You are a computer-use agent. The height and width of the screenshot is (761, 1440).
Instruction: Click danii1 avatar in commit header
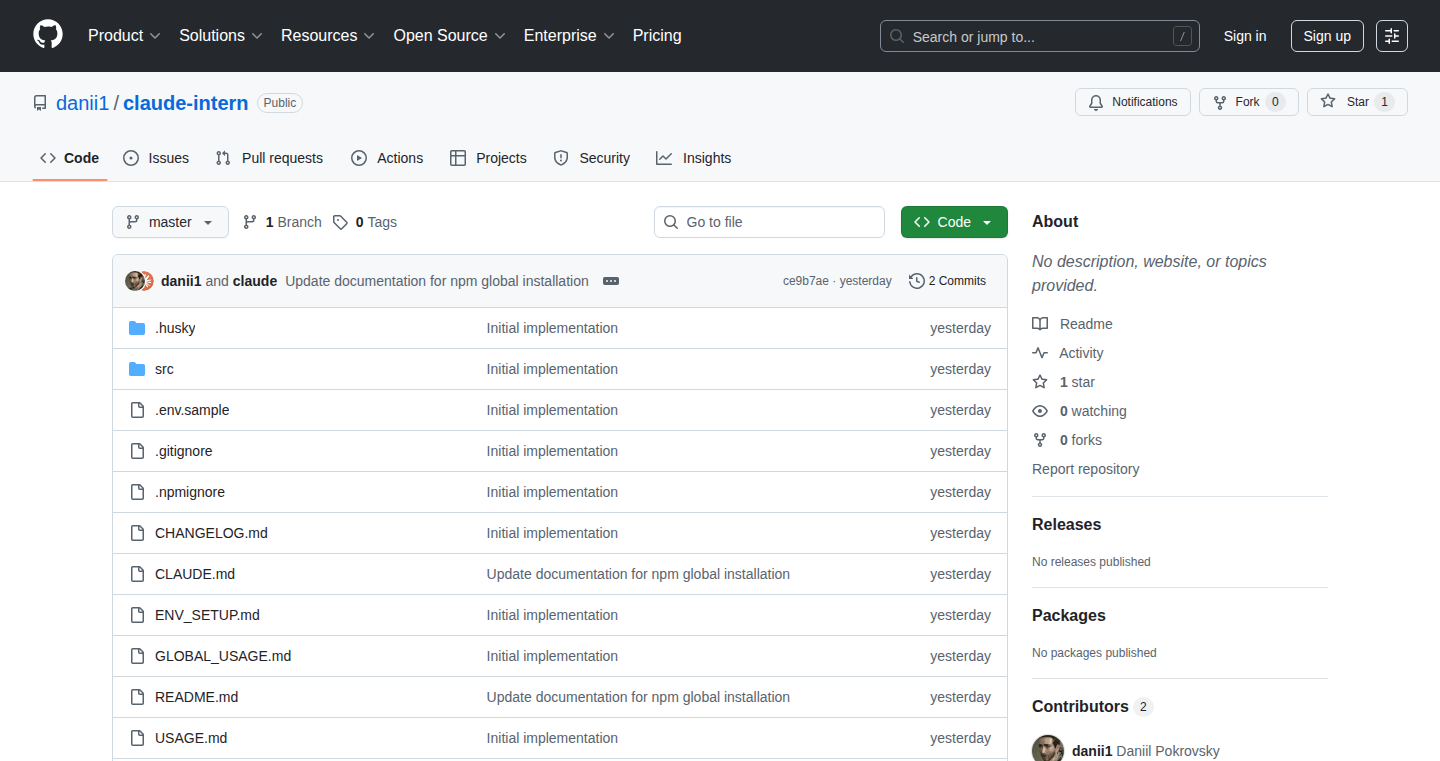coord(135,281)
